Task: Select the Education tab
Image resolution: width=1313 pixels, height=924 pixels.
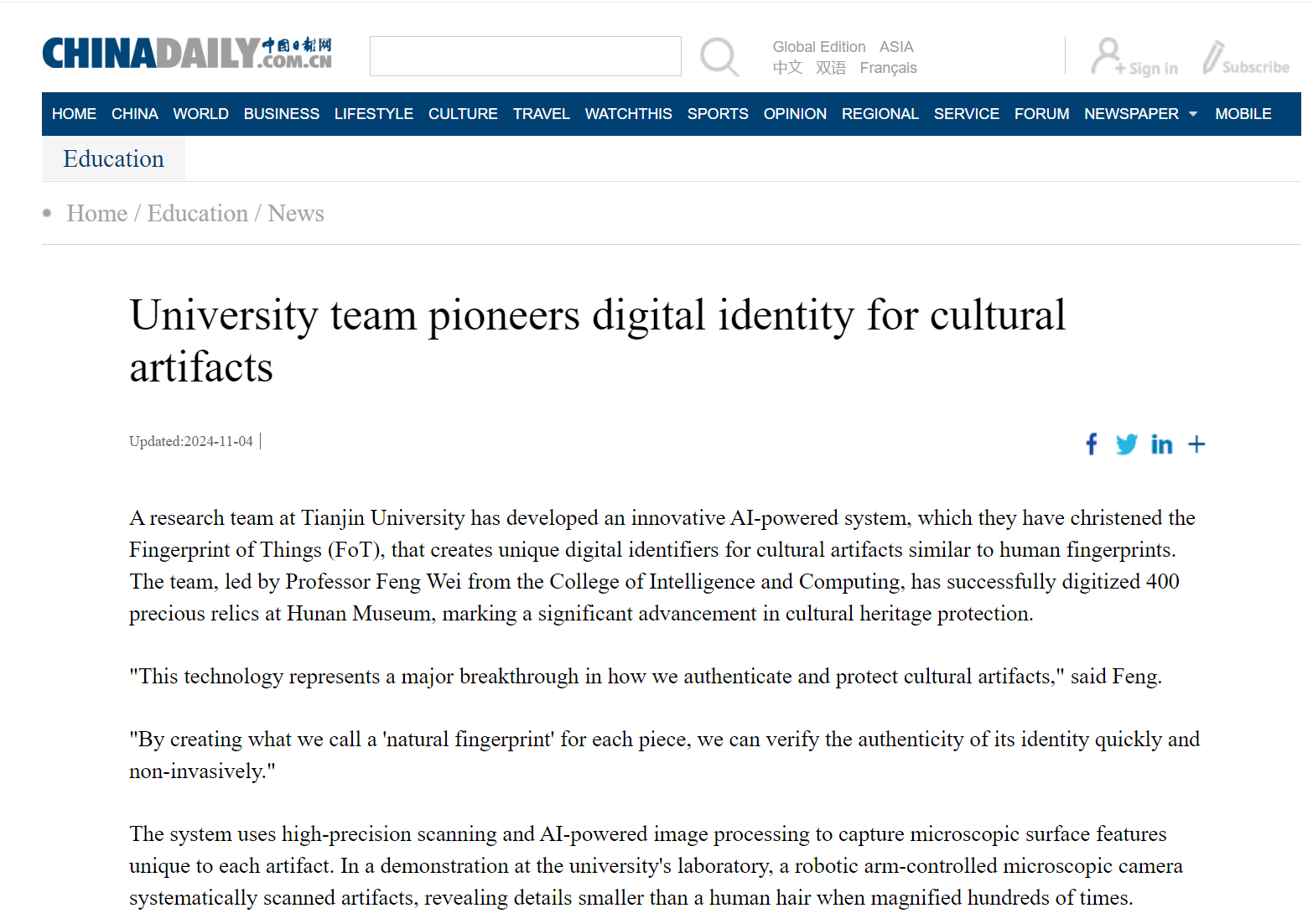Action: [x=113, y=158]
